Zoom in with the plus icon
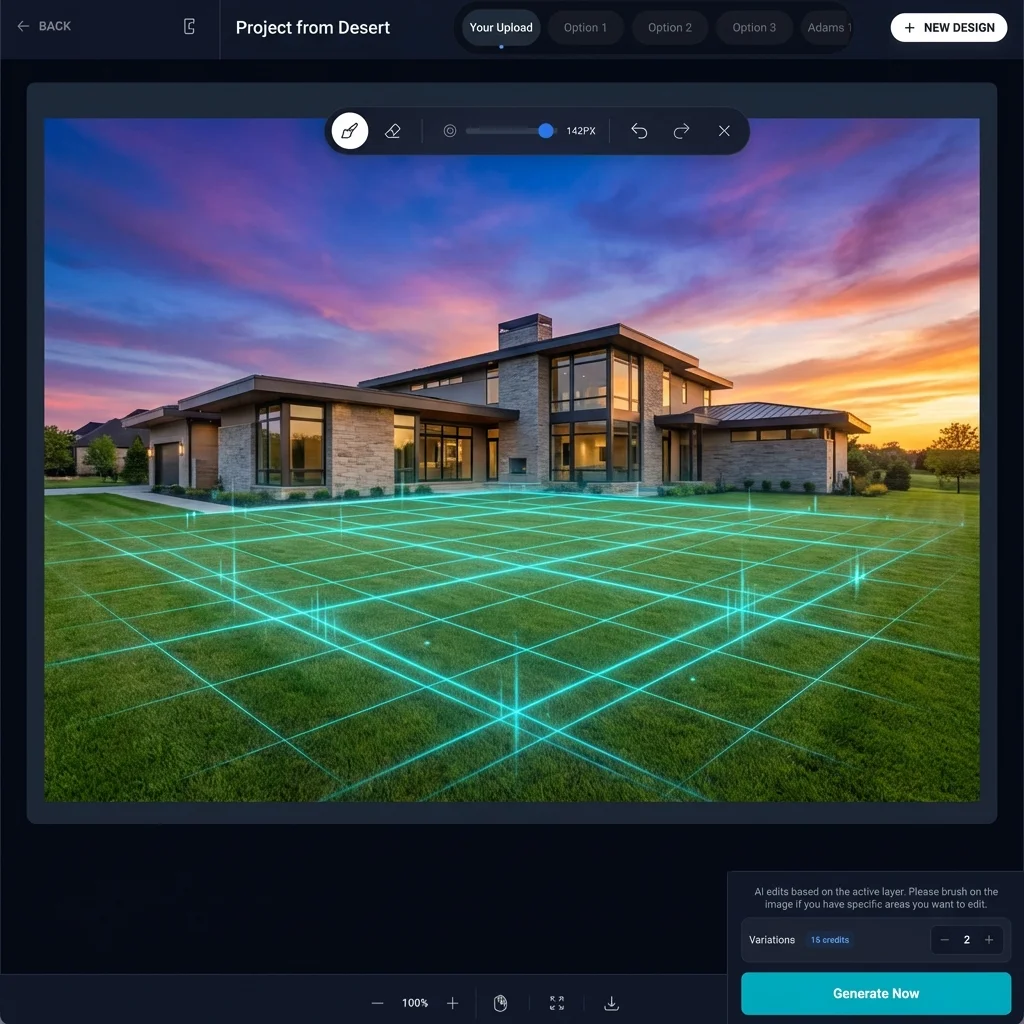1024x1024 pixels. [x=453, y=1003]
